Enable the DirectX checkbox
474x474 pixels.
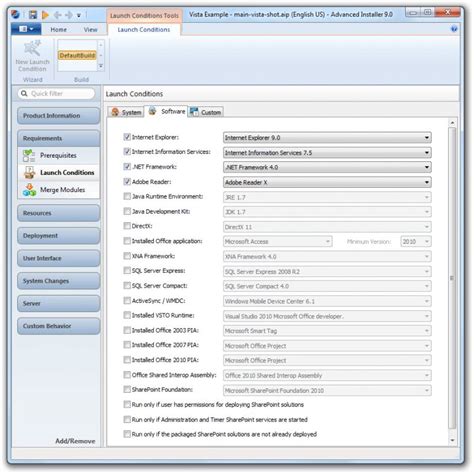[x=127, y=226]
